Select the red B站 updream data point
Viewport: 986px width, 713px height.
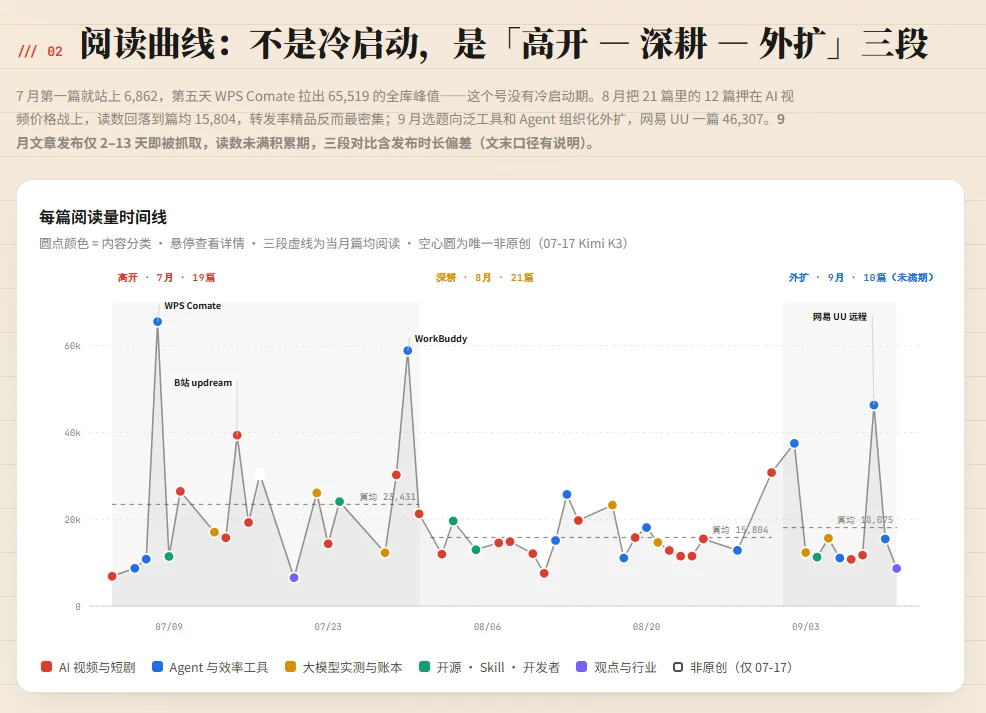point(237,435)
